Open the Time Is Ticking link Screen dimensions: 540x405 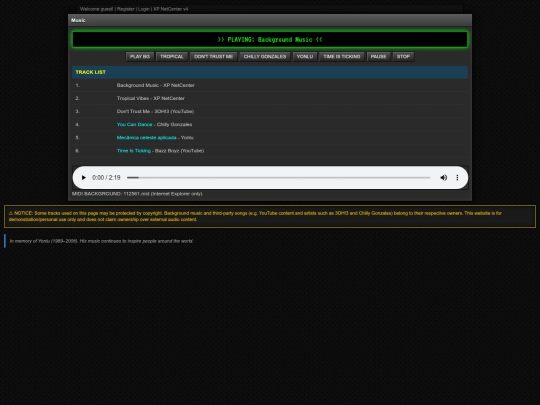[x=134, y=150]
